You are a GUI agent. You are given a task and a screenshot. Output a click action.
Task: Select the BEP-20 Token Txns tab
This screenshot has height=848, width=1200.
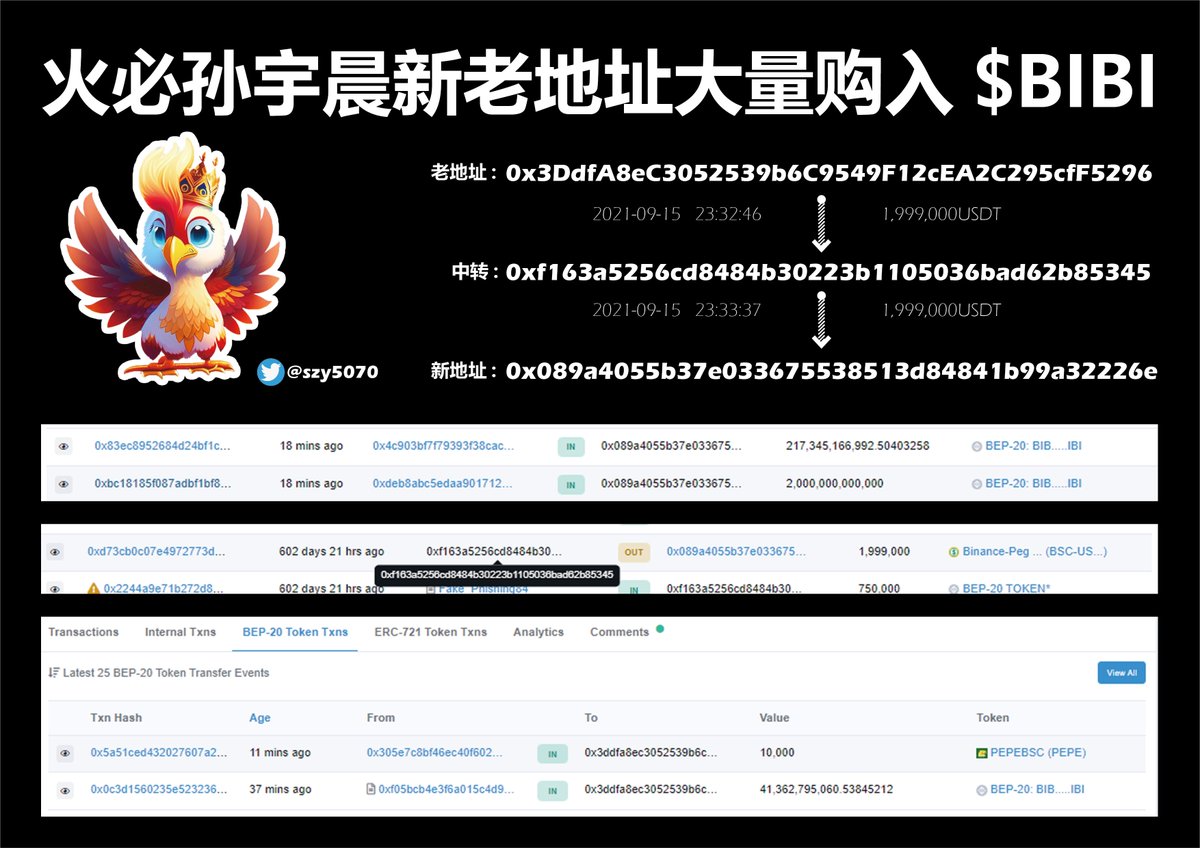pos(295,632)
